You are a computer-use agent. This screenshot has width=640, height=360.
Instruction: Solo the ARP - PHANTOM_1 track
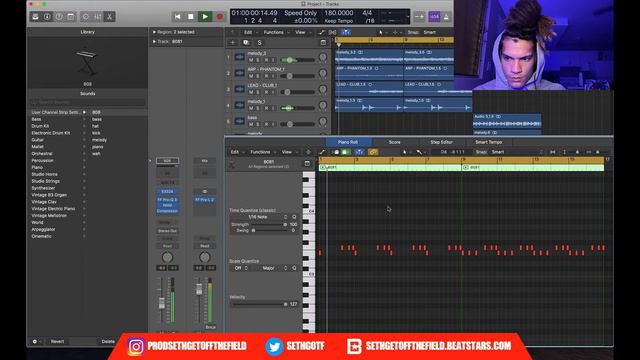[x=258, y=76]
